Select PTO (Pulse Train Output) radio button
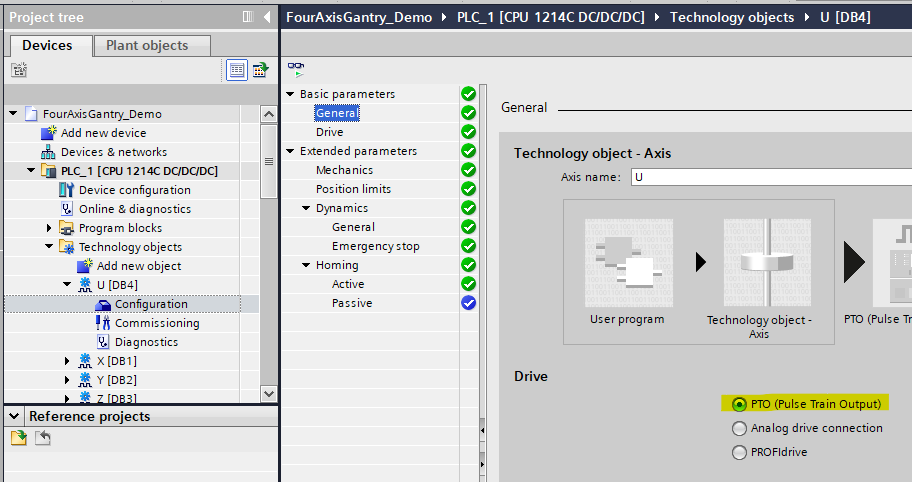Image resolution: width=912 pixels, height=482 pixels. point(739,404)
